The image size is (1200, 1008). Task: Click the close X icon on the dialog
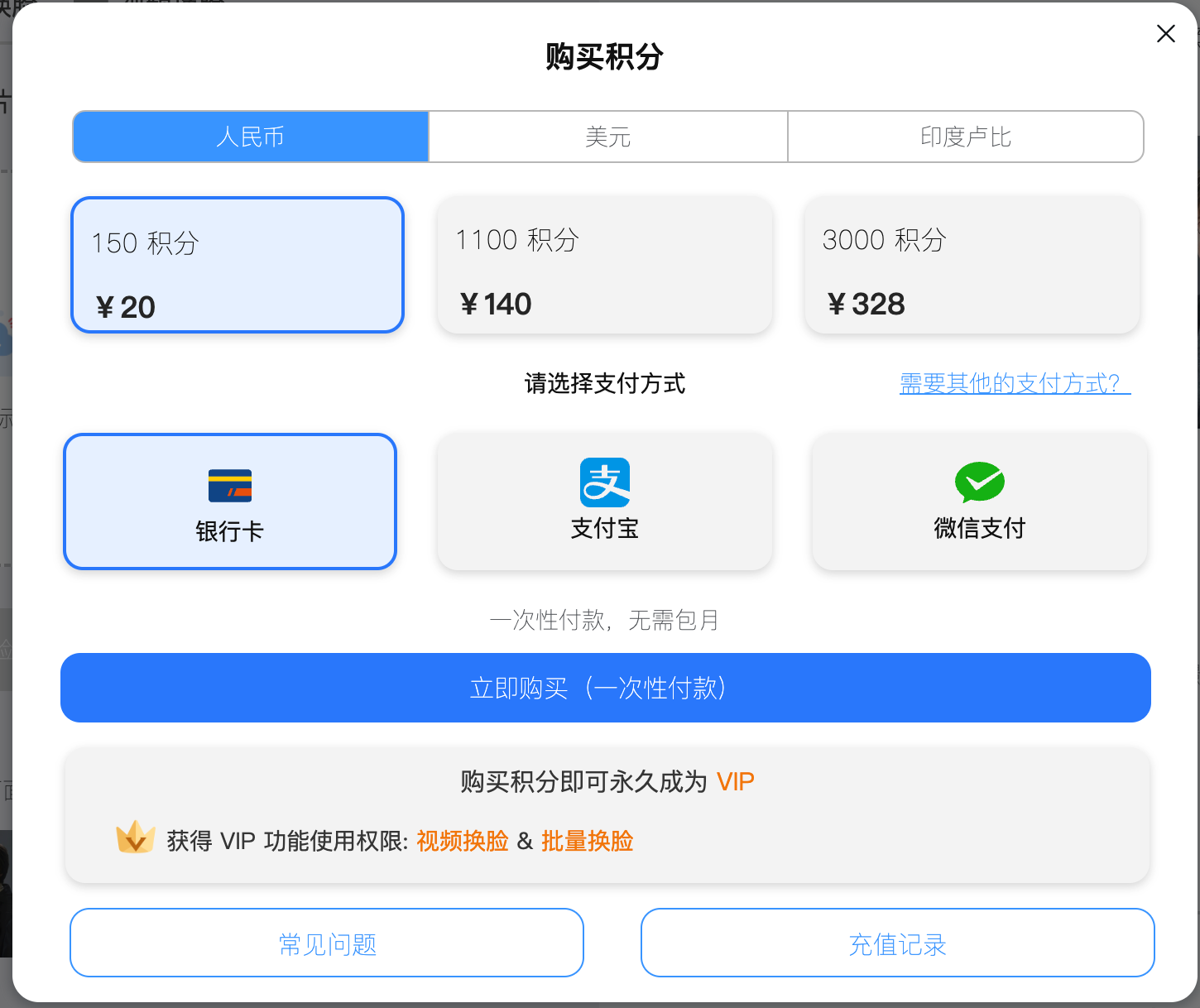pos(1165,34)
